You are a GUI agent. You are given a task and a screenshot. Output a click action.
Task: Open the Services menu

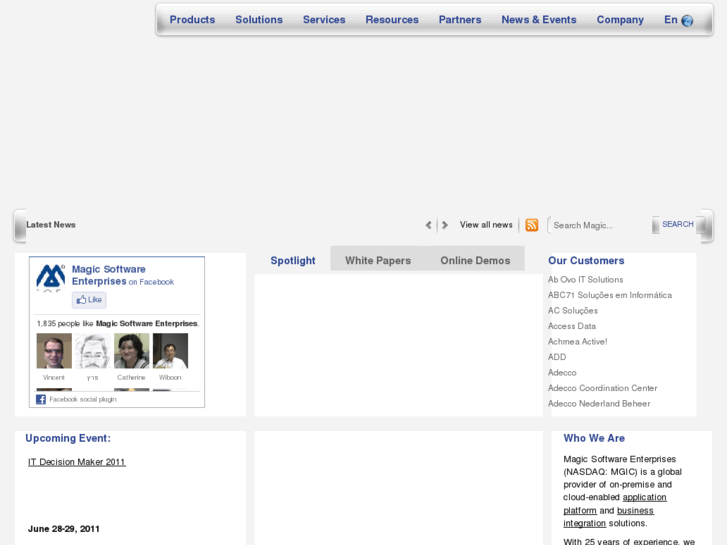tap(324, 20)
